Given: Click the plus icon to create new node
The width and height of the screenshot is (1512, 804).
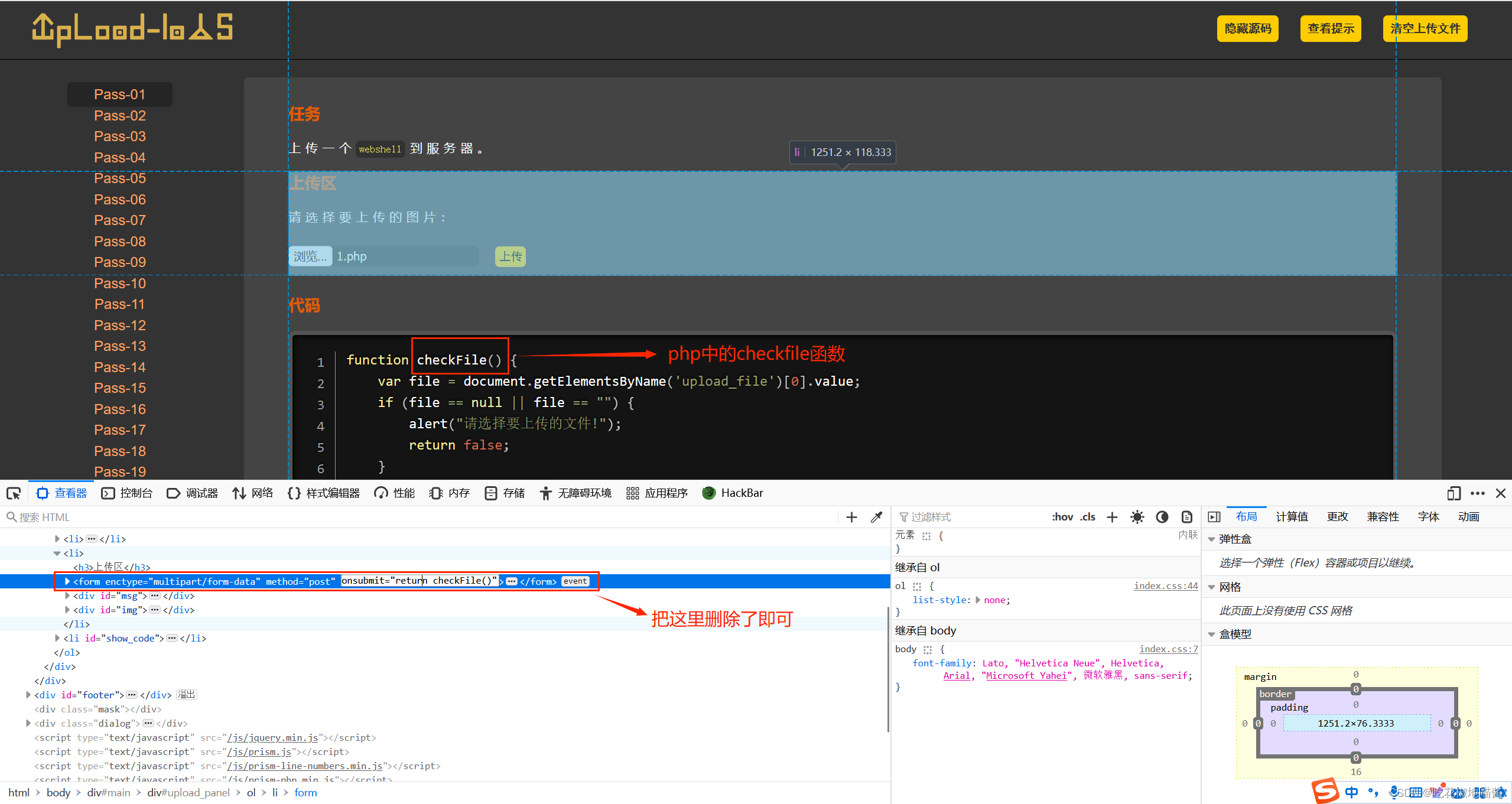Looking at the screenshot, I should click(x=851, y=517).
